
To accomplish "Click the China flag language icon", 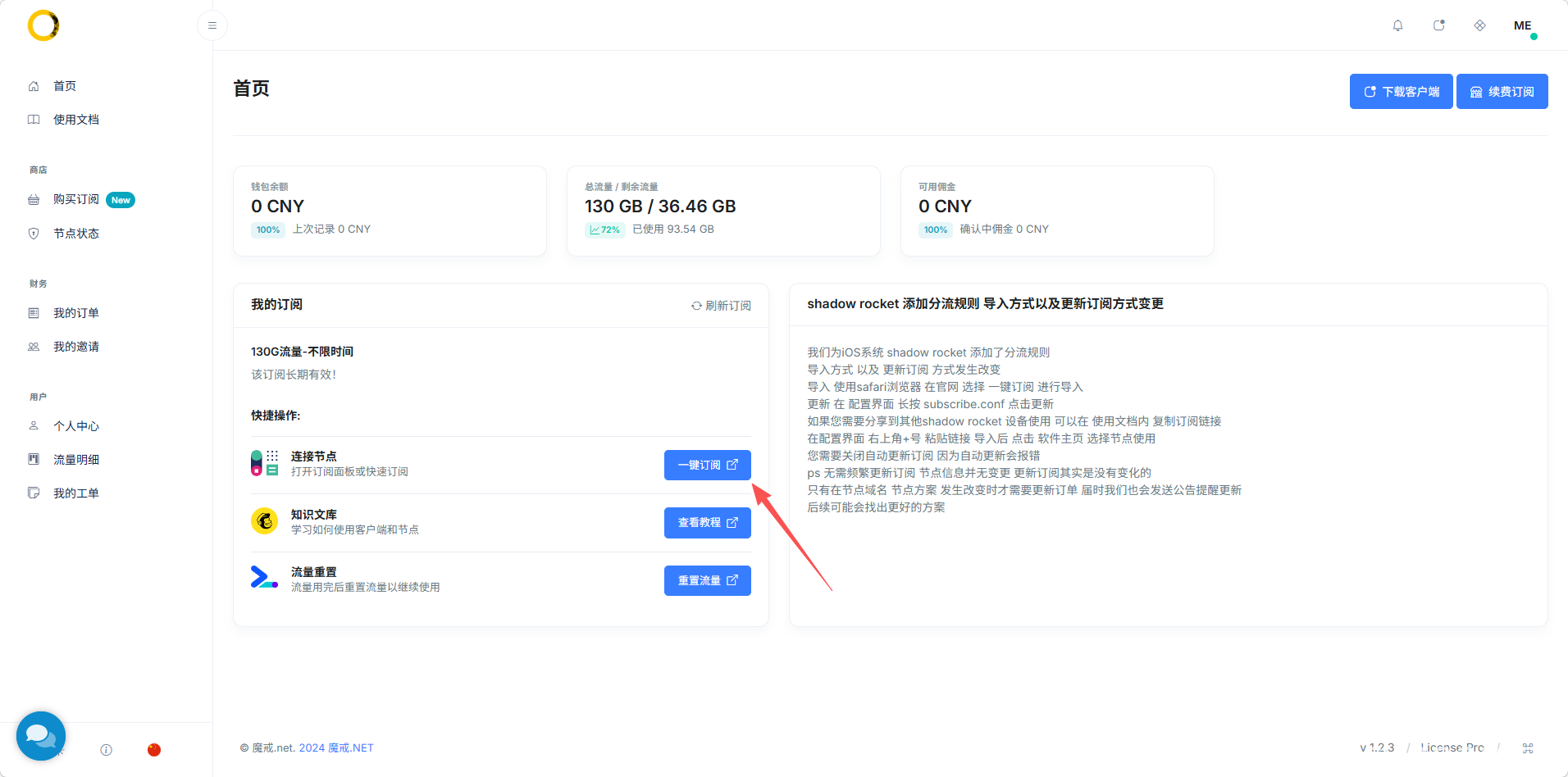I will coord(154,750).
